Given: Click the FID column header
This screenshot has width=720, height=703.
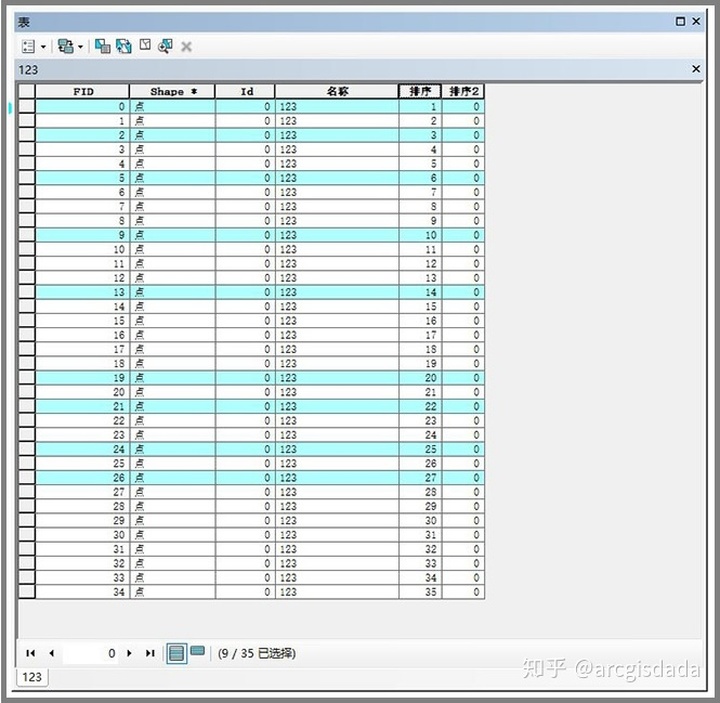Looking at the screenshot, I should (x=83, y=91).
